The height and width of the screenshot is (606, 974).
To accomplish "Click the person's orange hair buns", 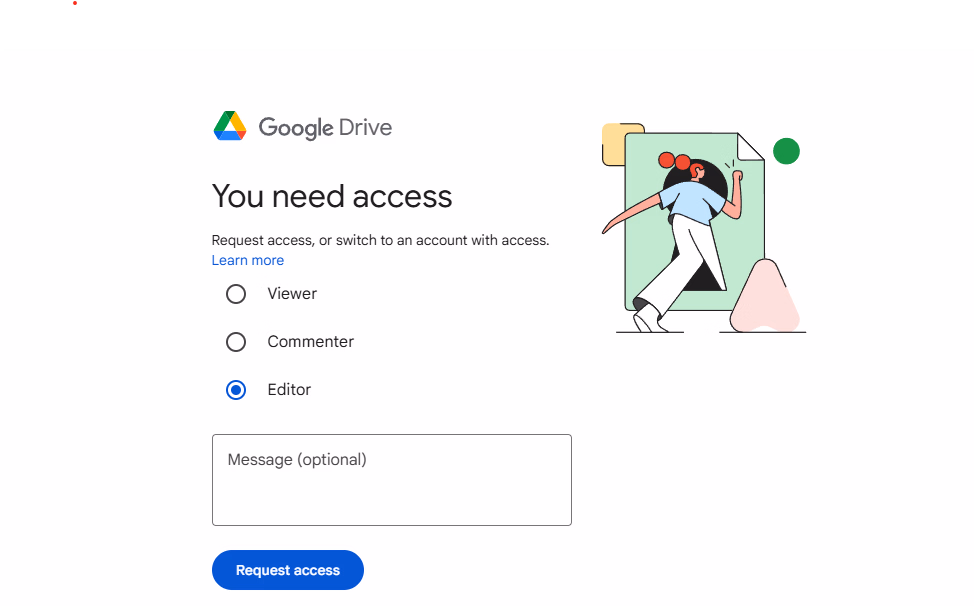I will click(674, 161).
